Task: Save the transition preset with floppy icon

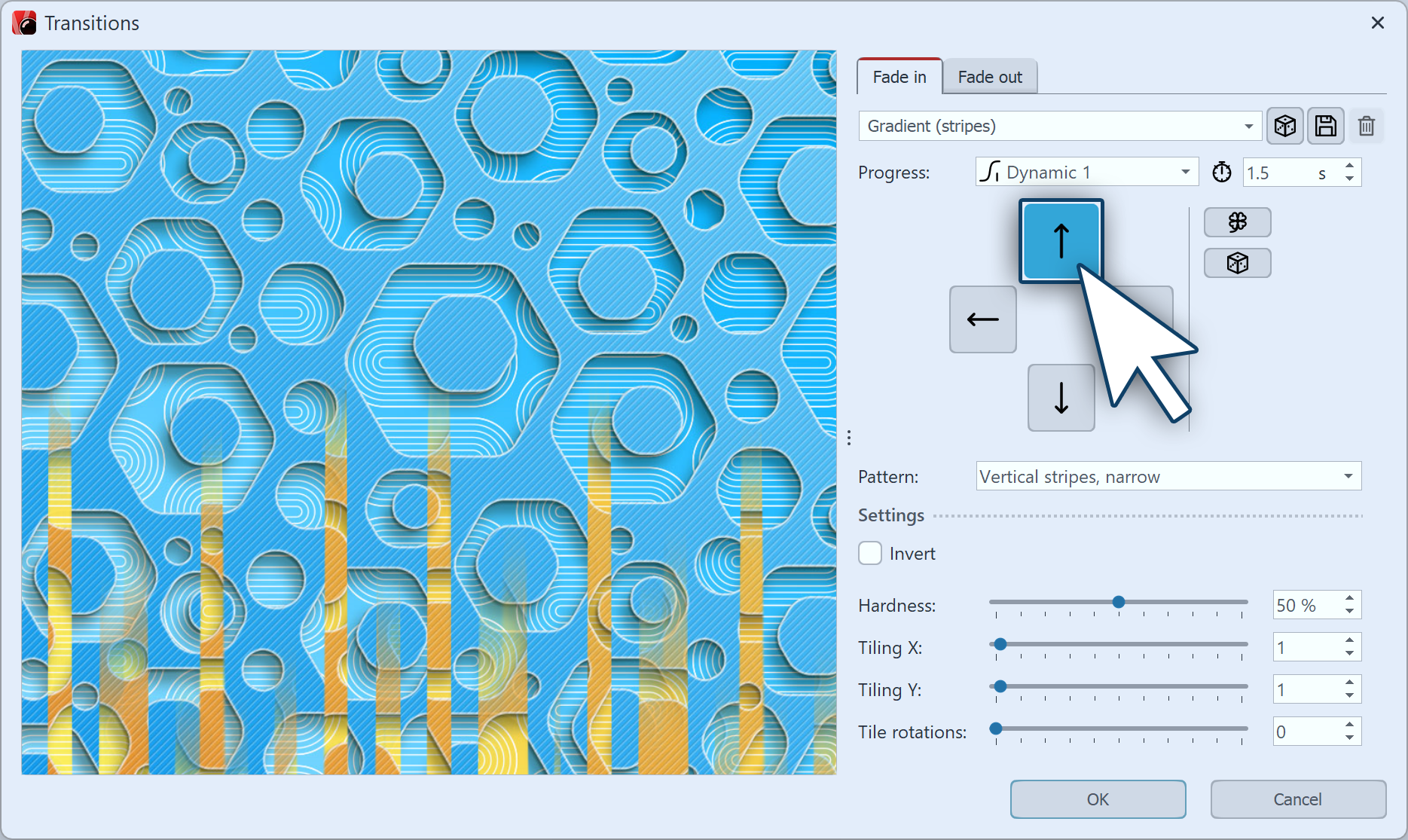Action: pyautogui.click(x=1325, y=126)
